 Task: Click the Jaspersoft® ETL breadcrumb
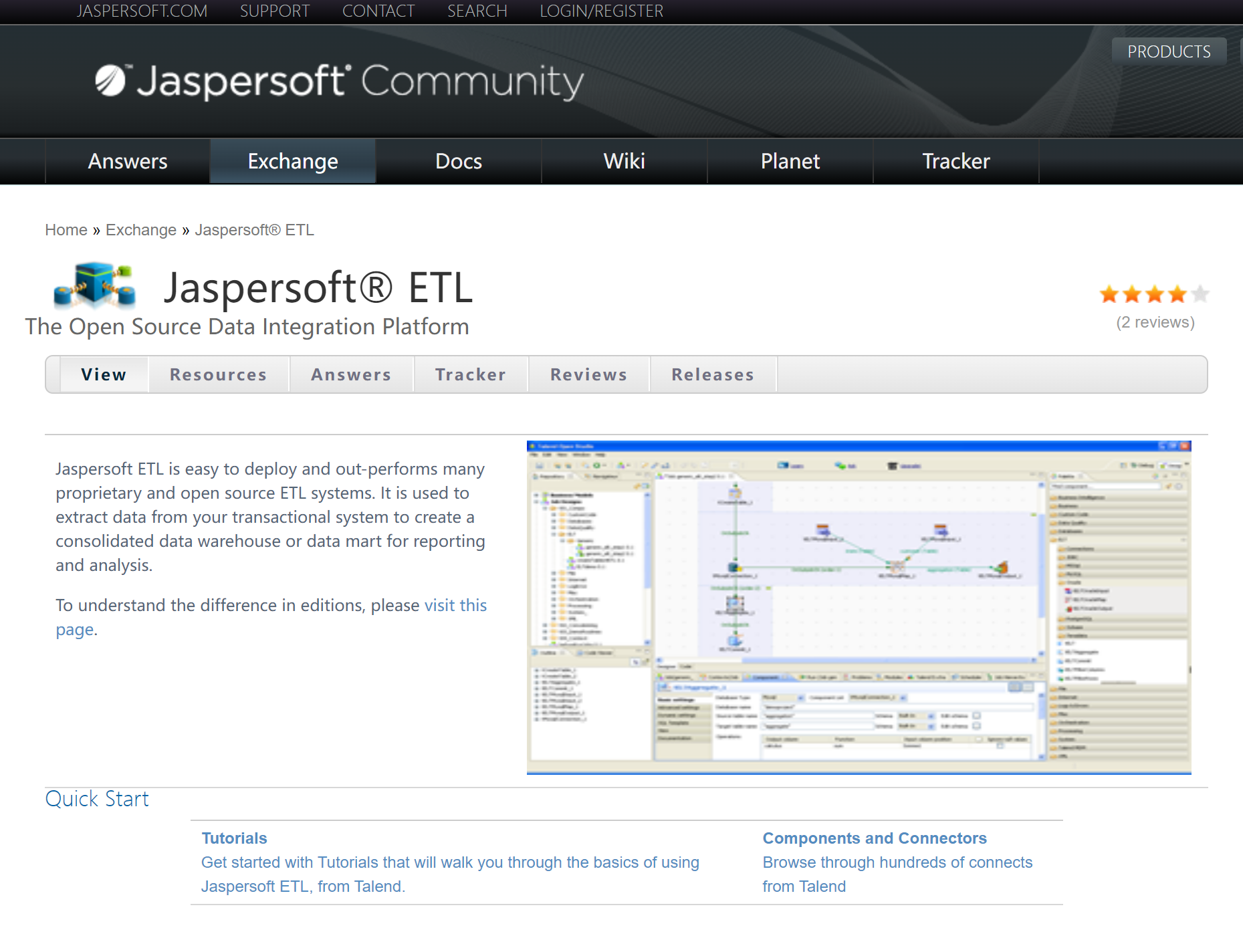point(254,230)
